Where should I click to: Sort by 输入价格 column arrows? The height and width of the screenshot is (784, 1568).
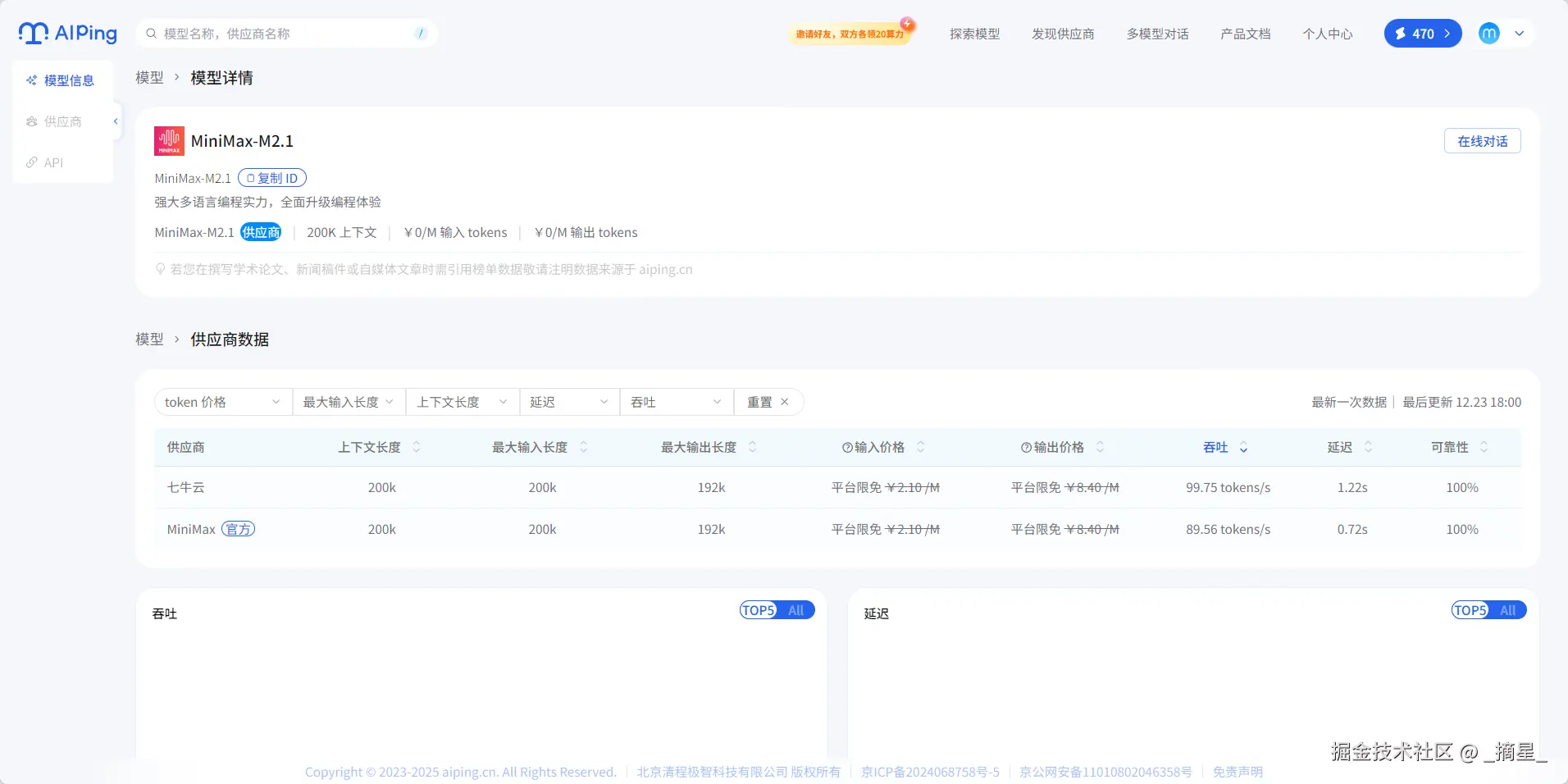921,447
